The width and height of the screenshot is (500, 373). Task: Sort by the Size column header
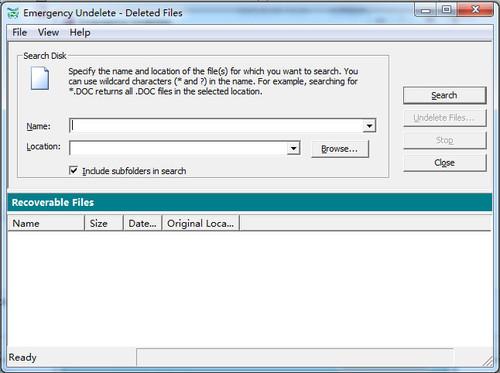[104, 223]
